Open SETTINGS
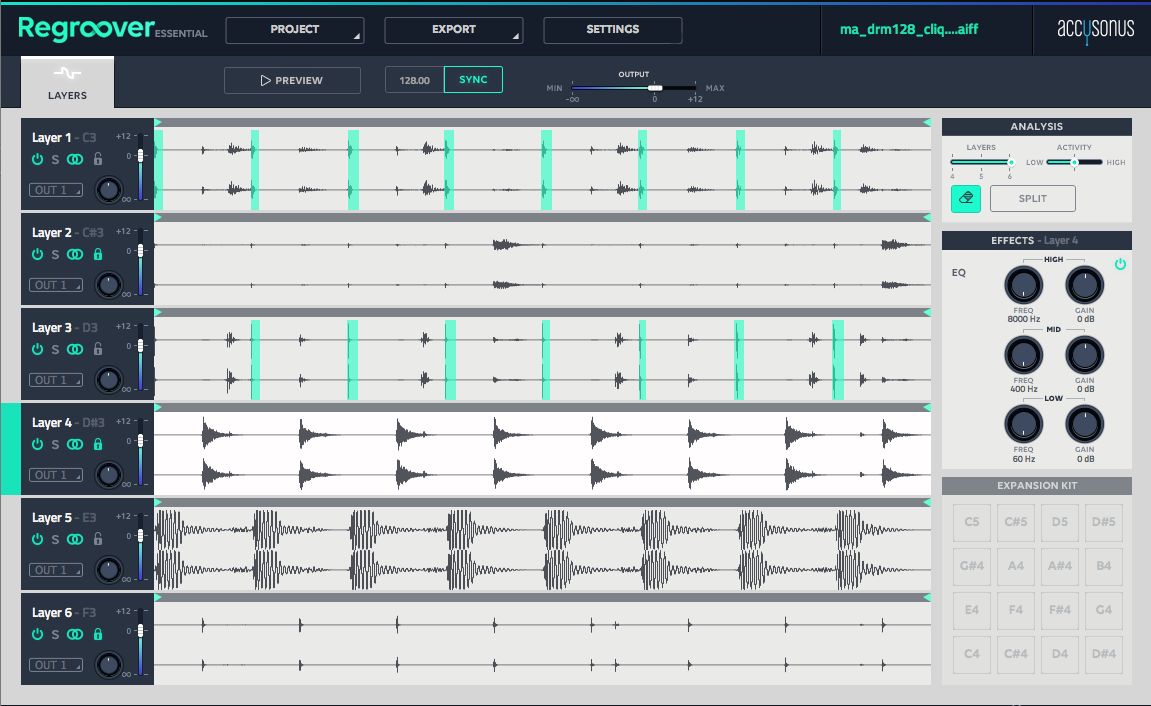The width and height of the screenshot is (1151, 706). (x=612, y=29)
